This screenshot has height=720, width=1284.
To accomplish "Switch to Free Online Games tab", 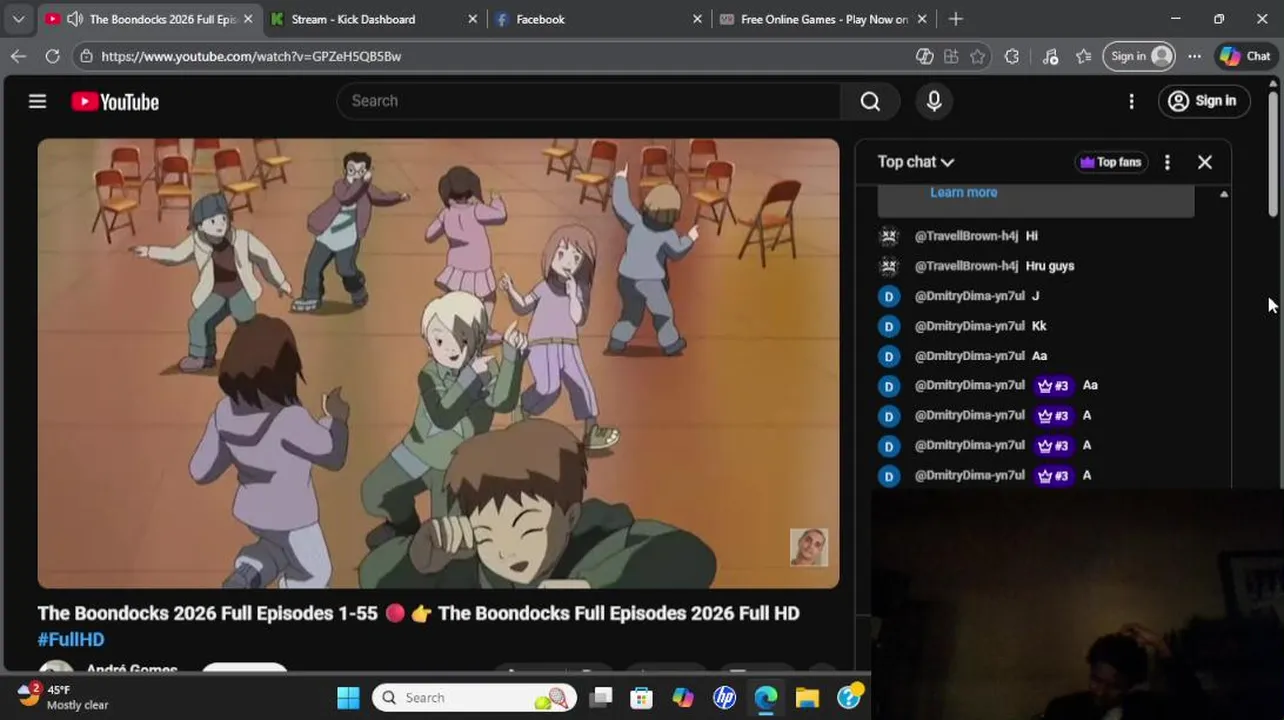I will pos(824,19).
